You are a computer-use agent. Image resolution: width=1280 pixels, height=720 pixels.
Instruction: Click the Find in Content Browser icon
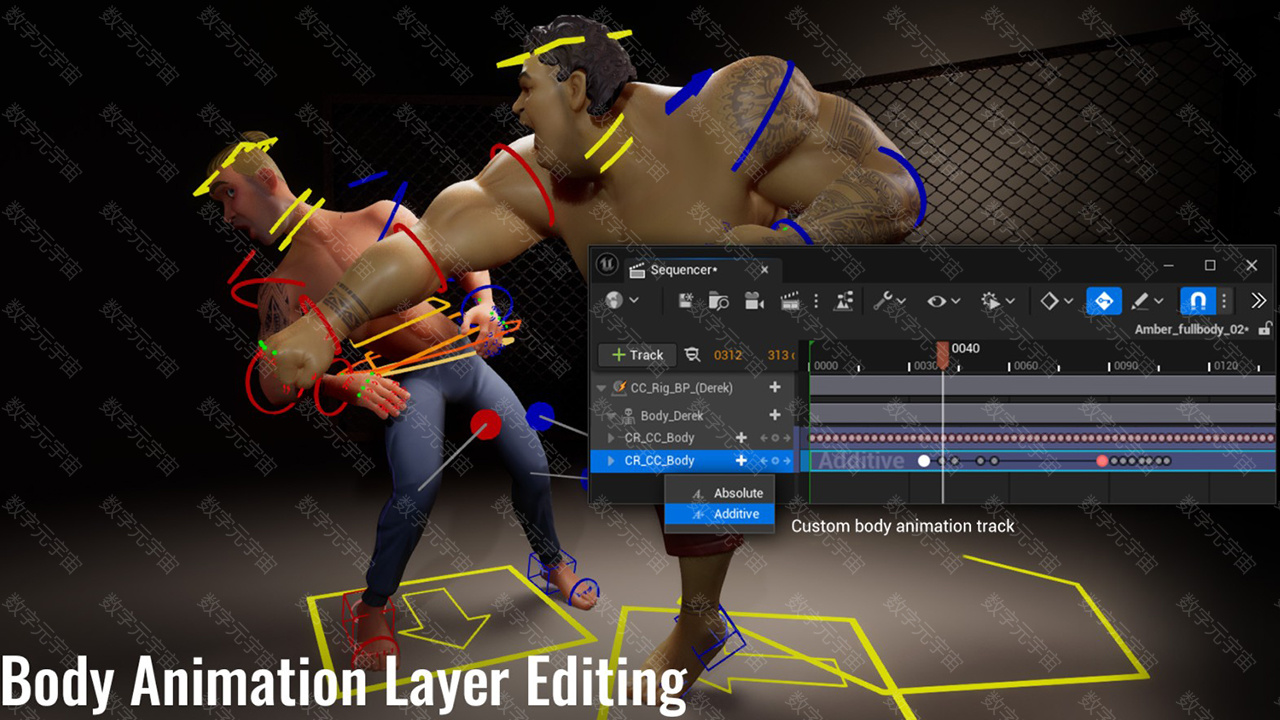pyautogui.click(x=718, y=301)
